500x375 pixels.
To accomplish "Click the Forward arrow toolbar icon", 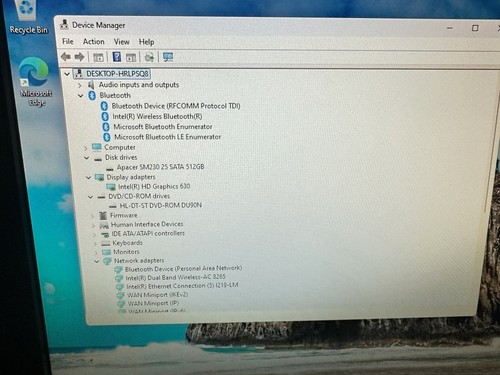I will tap(79, 57).
